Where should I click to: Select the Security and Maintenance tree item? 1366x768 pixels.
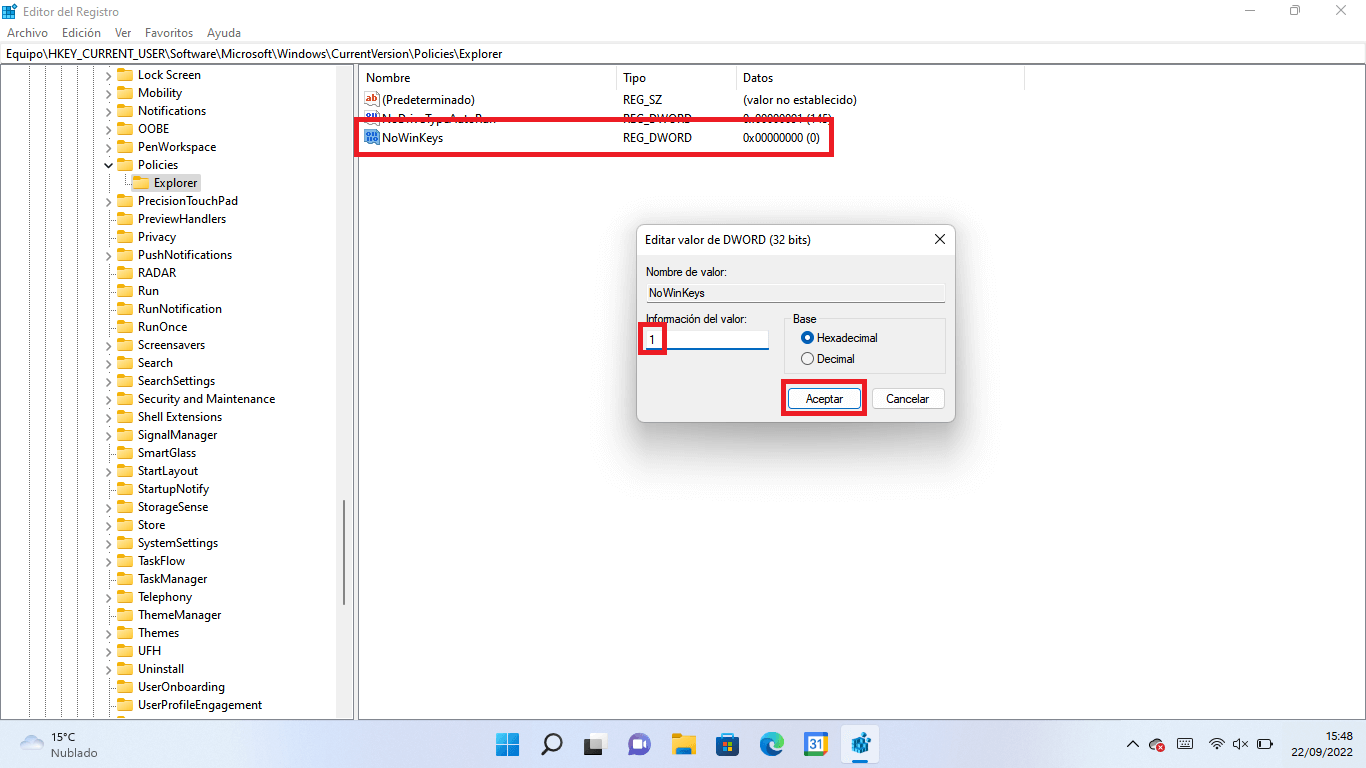click(x=206, y=399)
